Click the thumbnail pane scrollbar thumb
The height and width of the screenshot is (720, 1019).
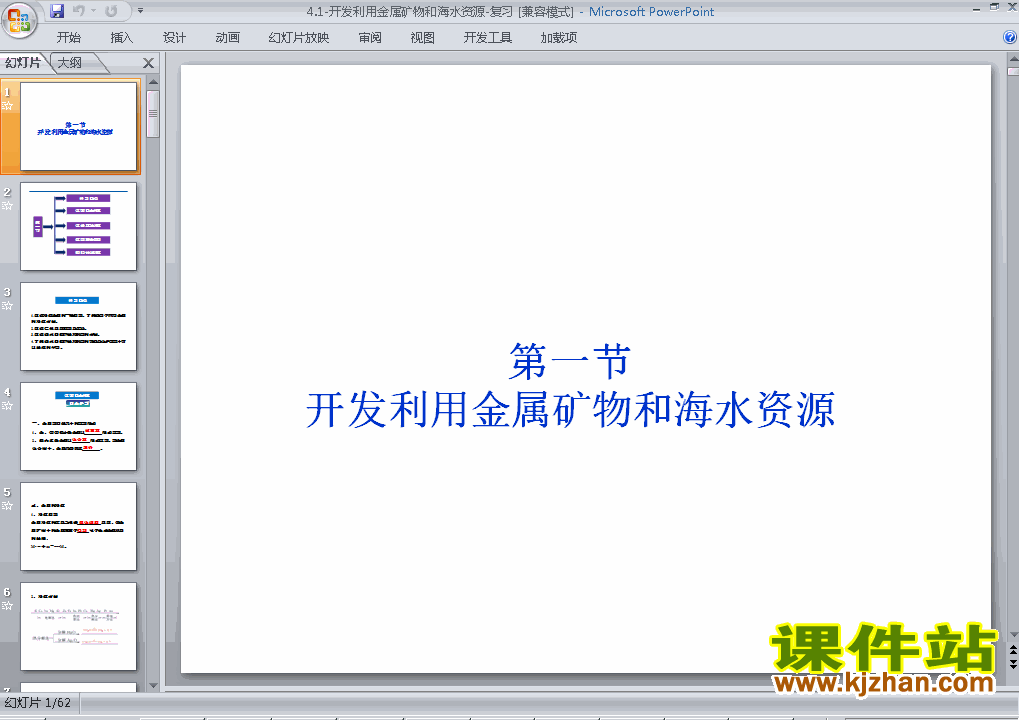153,114
